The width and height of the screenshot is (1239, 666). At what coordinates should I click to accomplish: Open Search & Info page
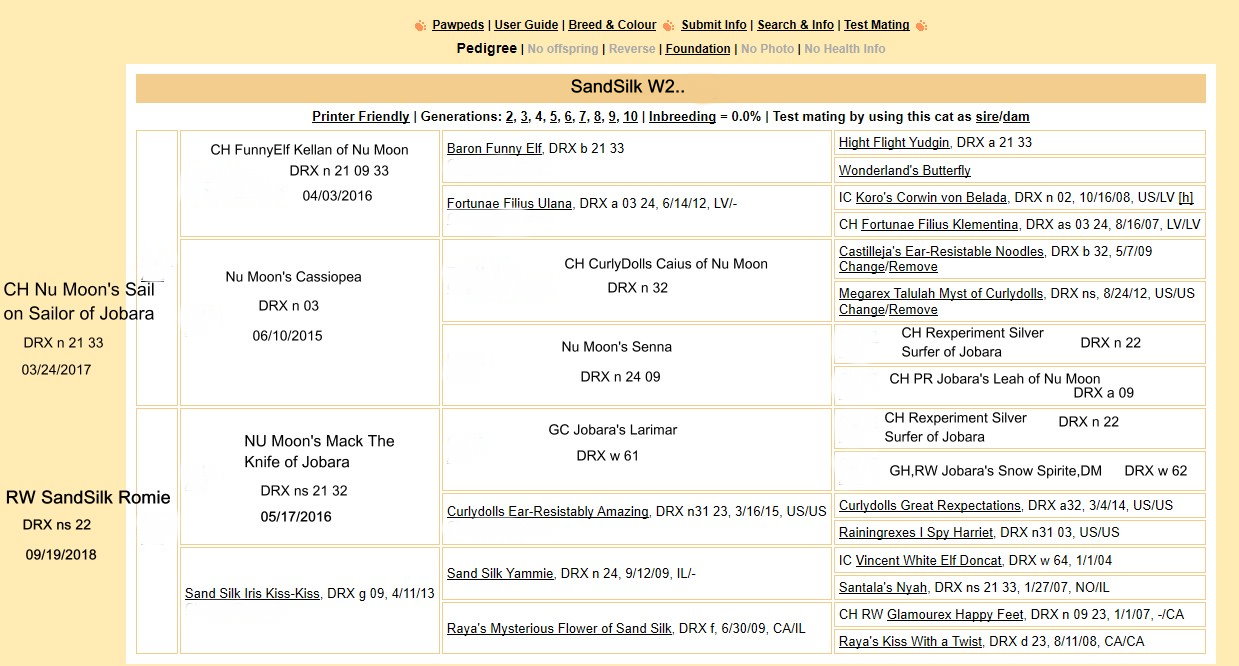pyautogui.click(x=795, y=25)
